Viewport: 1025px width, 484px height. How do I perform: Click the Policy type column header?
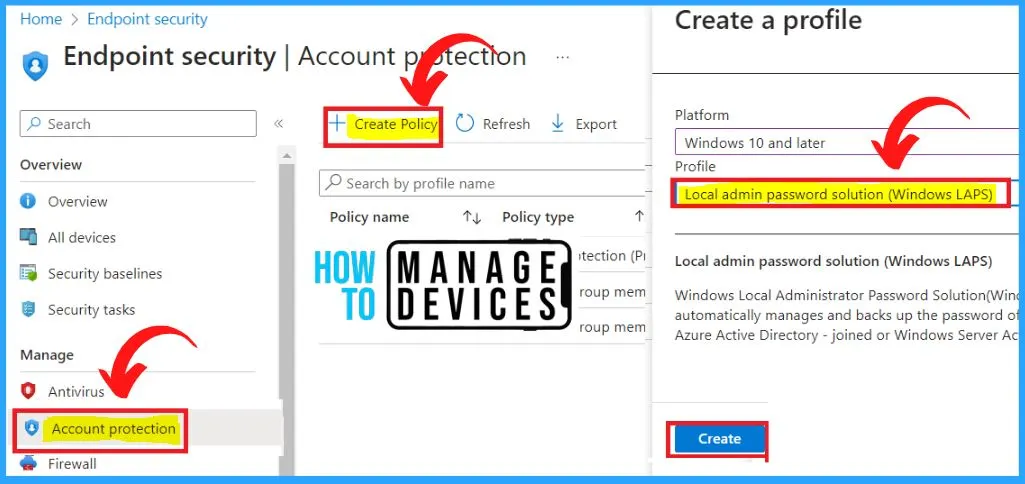(538, 217)
